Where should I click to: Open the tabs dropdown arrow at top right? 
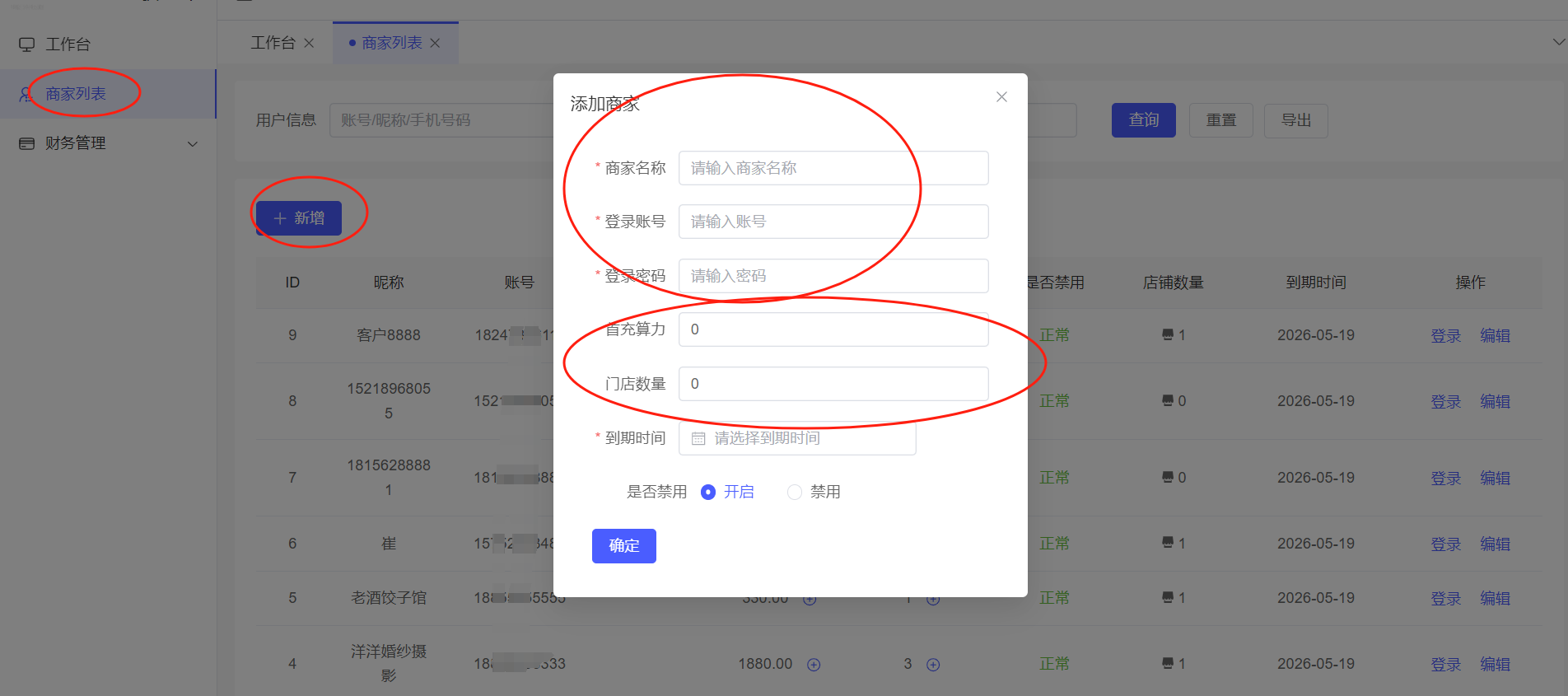[x=1558, y=42]
